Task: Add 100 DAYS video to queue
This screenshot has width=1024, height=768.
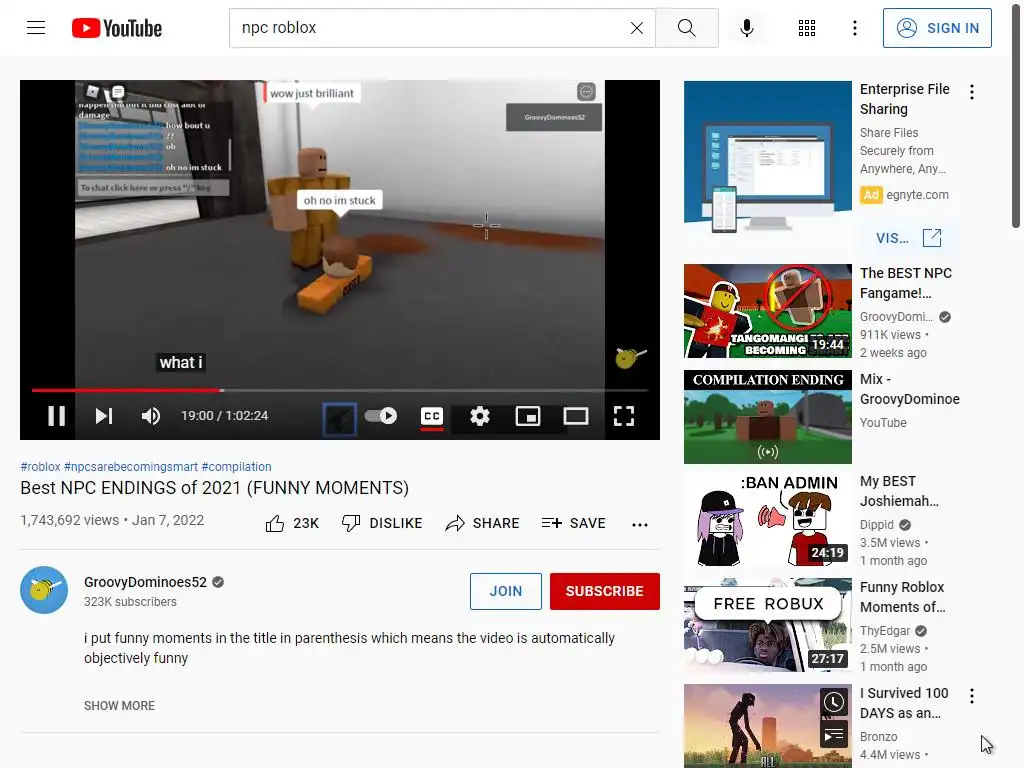Action: (833, 735)
